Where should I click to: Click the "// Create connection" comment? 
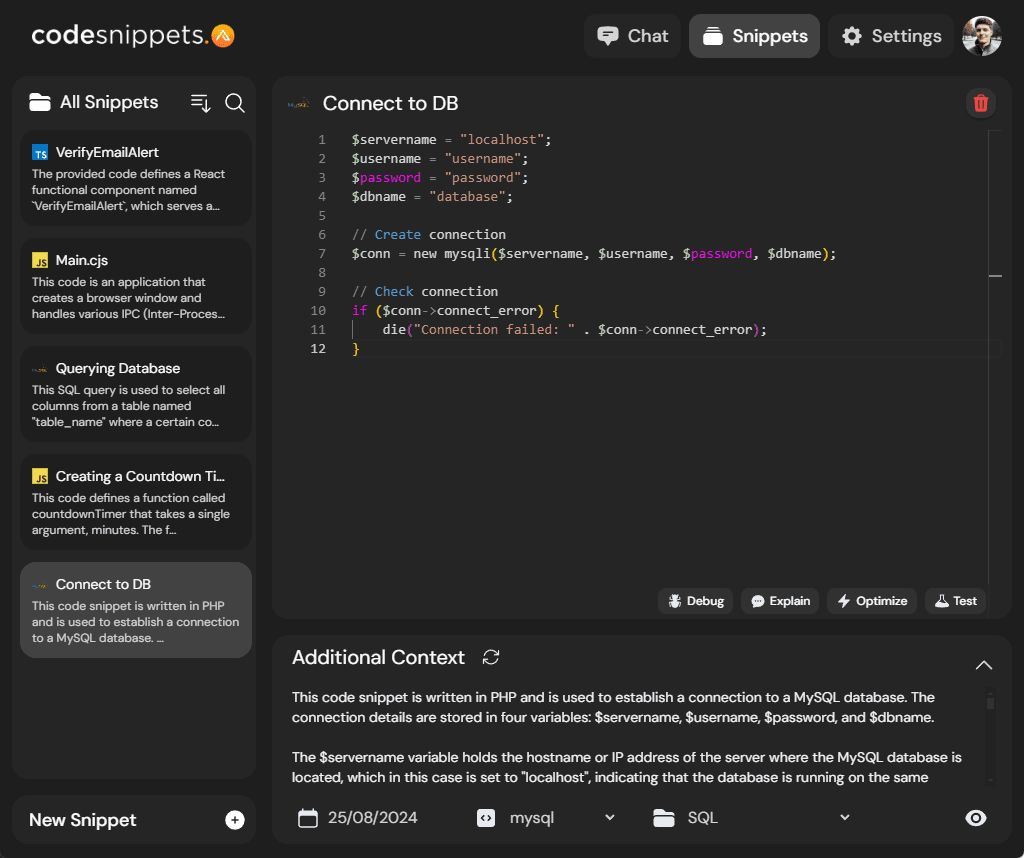click(428, 234)
